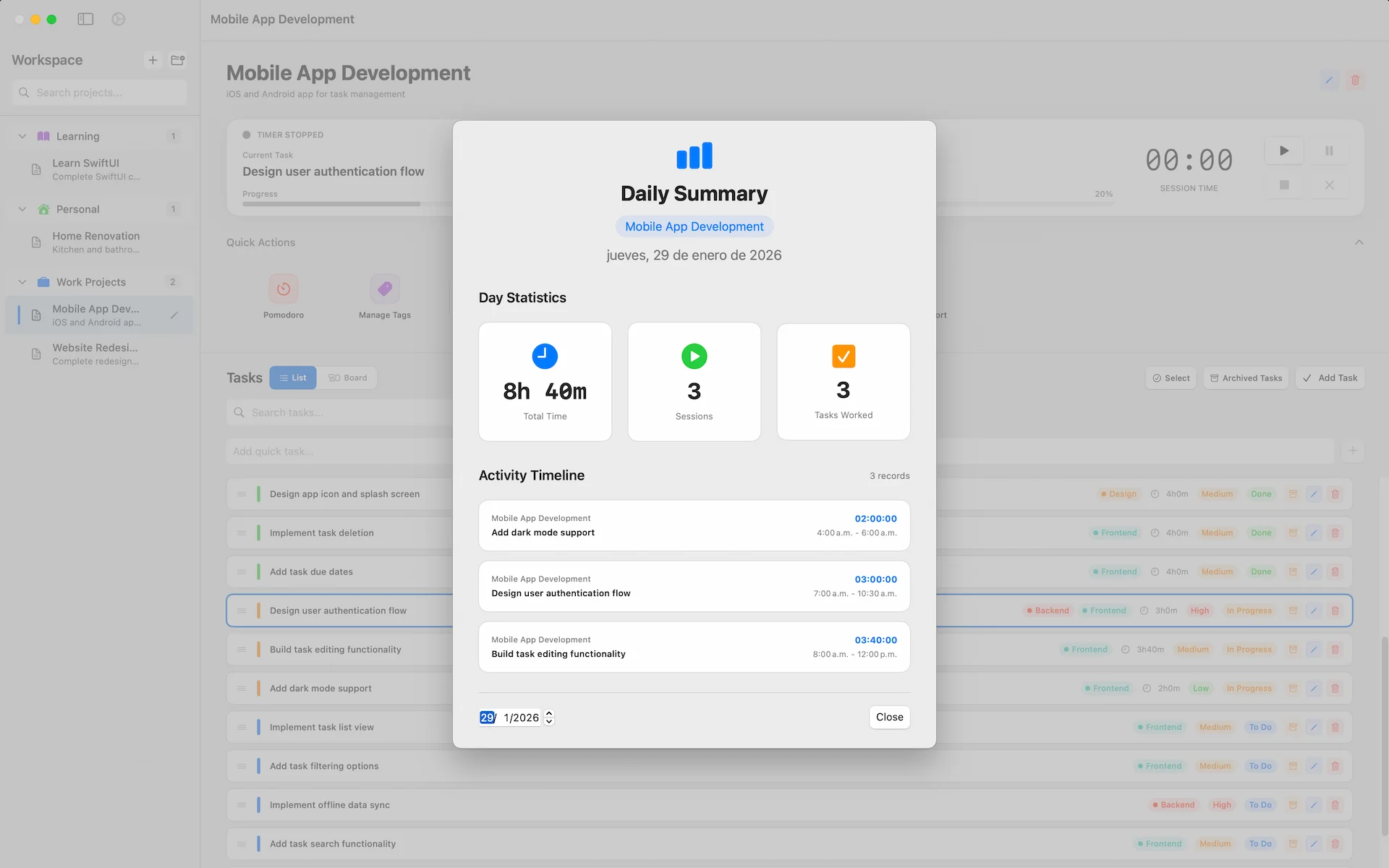This screenshot has height=868, width=1389.
Task: Collapse the Work Projects section
Action: coord(22,282)
